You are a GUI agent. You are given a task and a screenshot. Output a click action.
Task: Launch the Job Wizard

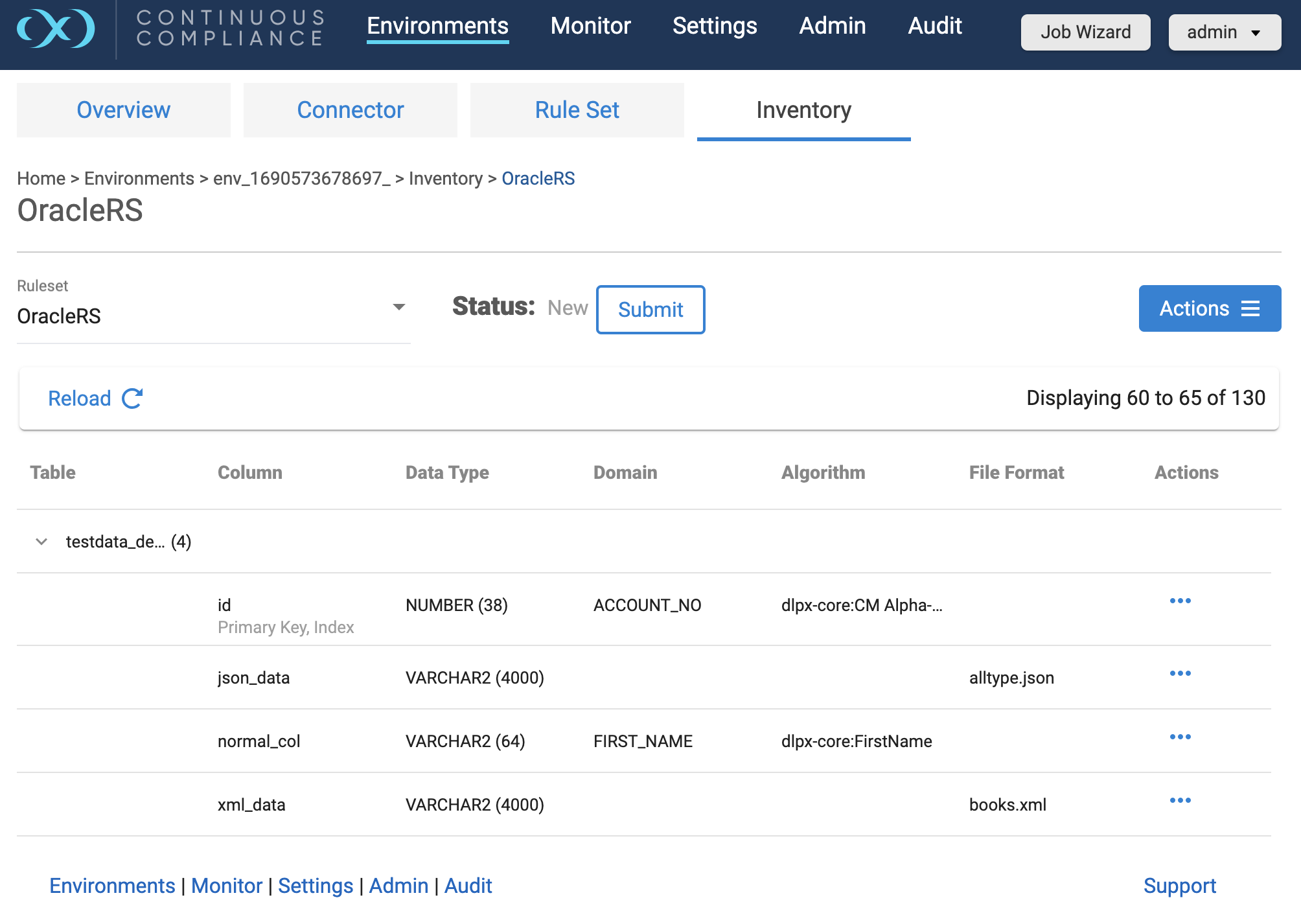click(1085, 32)
